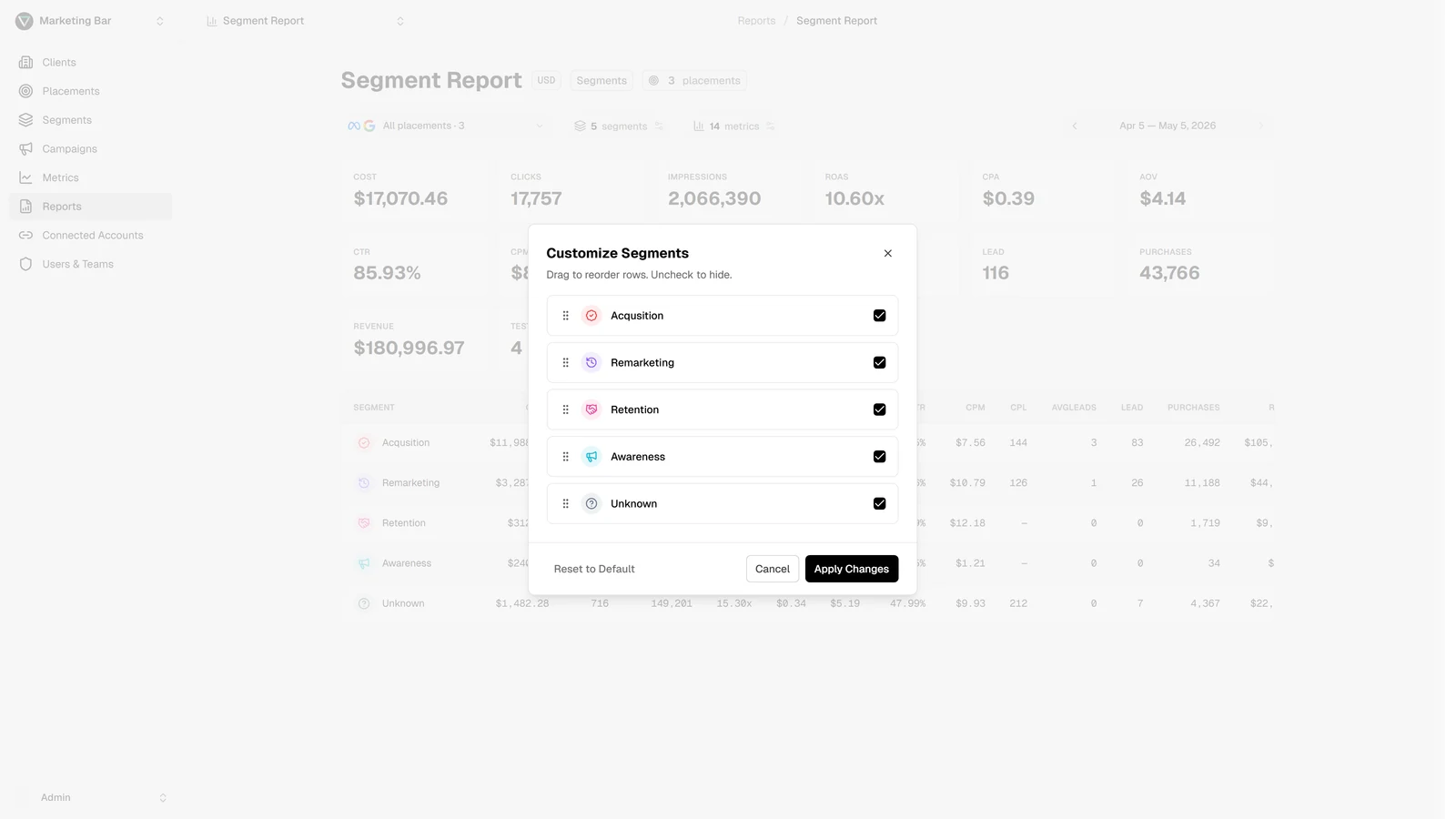
Task: Click the Awareness drag handle in dialog
Action: (565, 457)
